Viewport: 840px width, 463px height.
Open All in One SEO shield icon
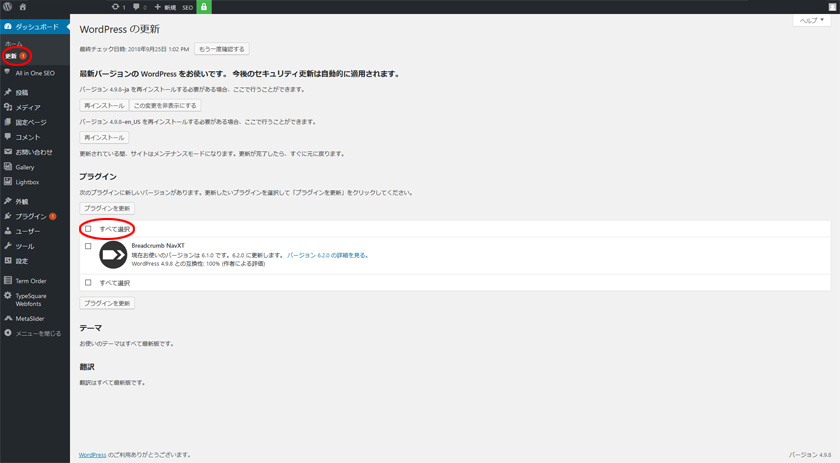click(8, 72)
